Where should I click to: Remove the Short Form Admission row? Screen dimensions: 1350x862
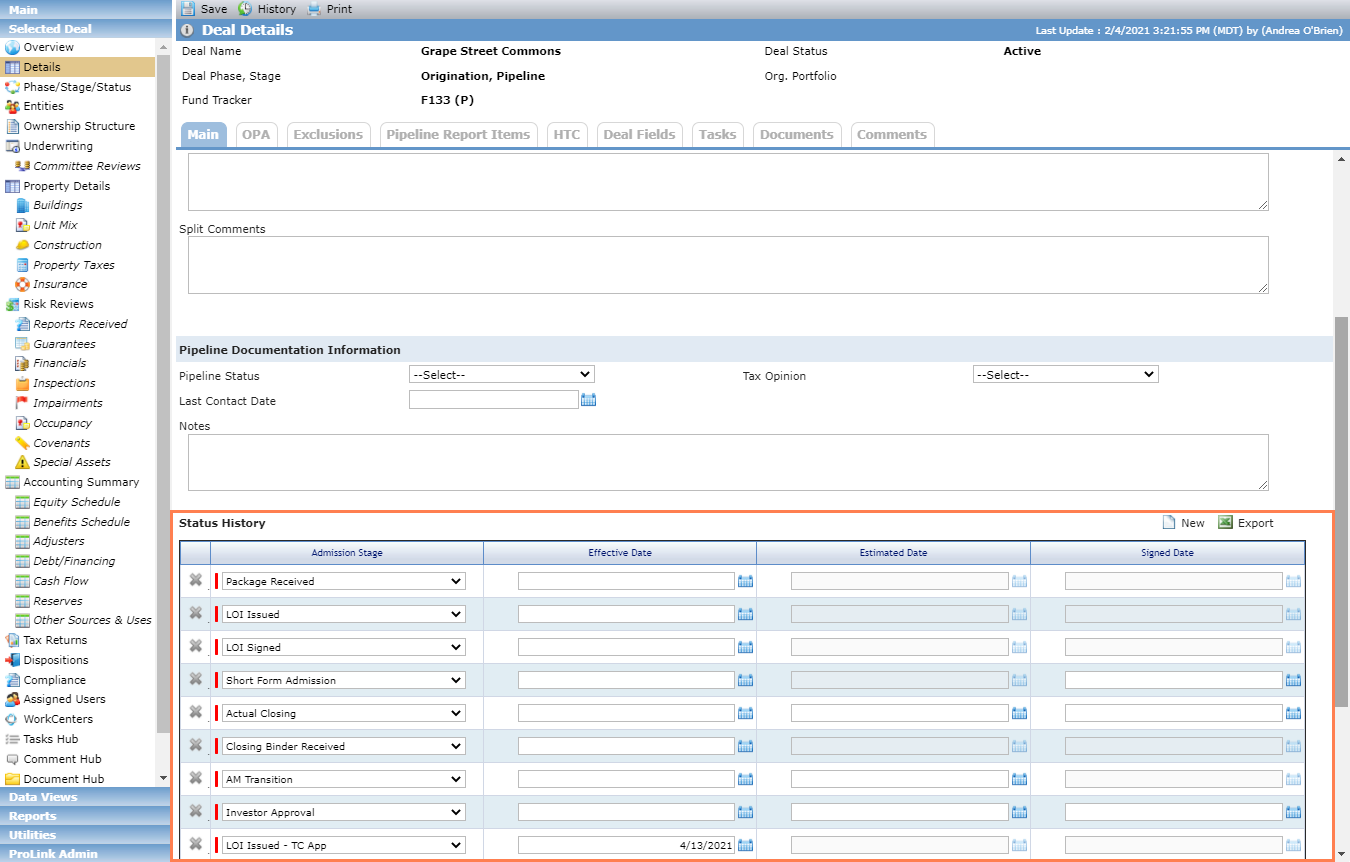pos(196,679)
